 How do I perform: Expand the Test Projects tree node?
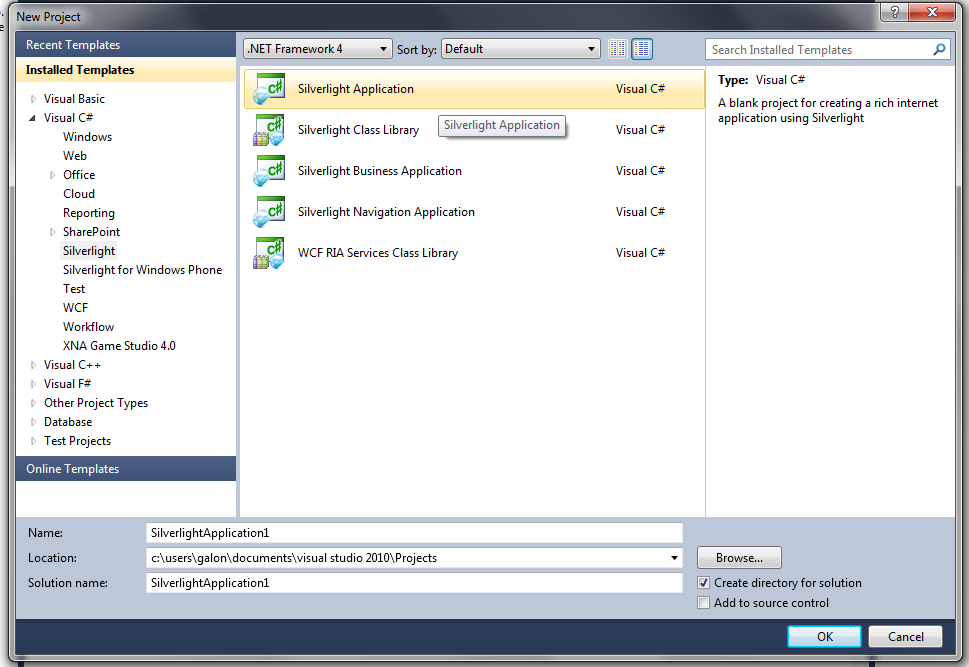click(x=33, y=441)
